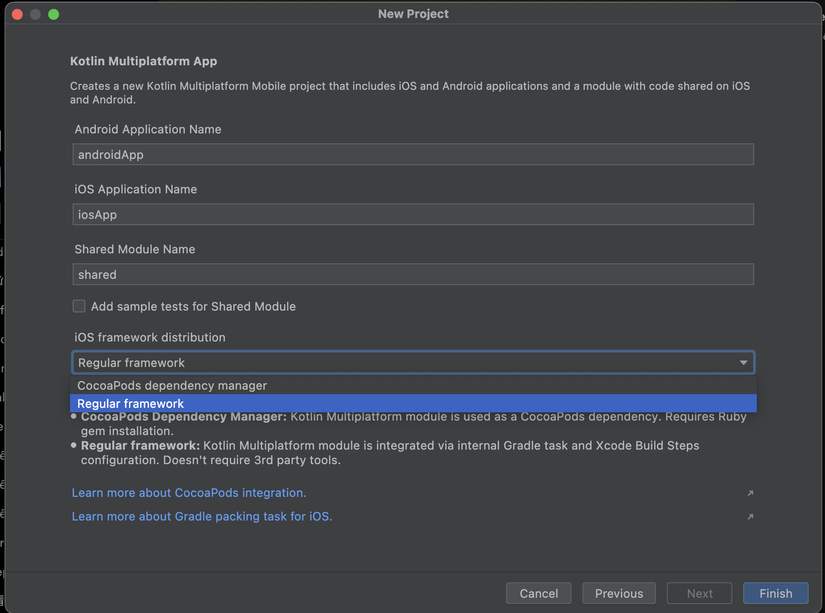Image resolution: width=825 pixels, height=613 pixels.
Task: Minimize window with the yellow traffic light
Action: click(x=35, y=14)
